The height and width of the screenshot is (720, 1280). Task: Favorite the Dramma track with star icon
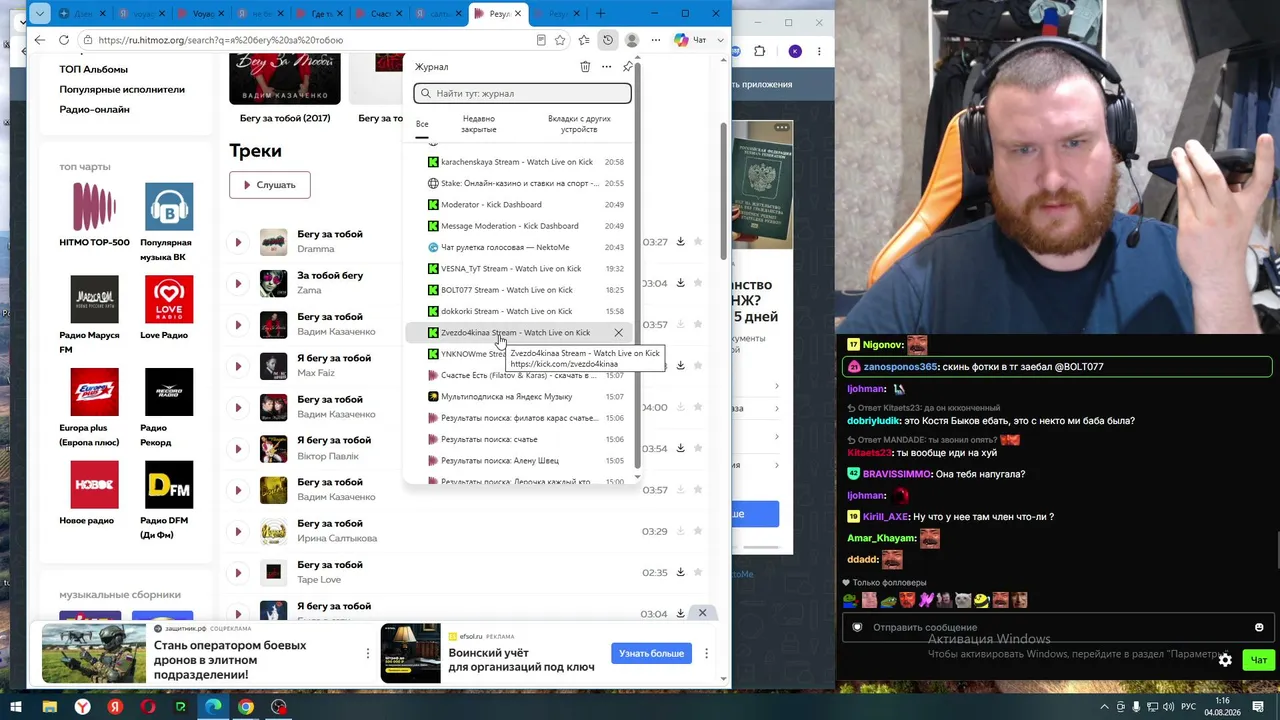[x=698, y=242]
